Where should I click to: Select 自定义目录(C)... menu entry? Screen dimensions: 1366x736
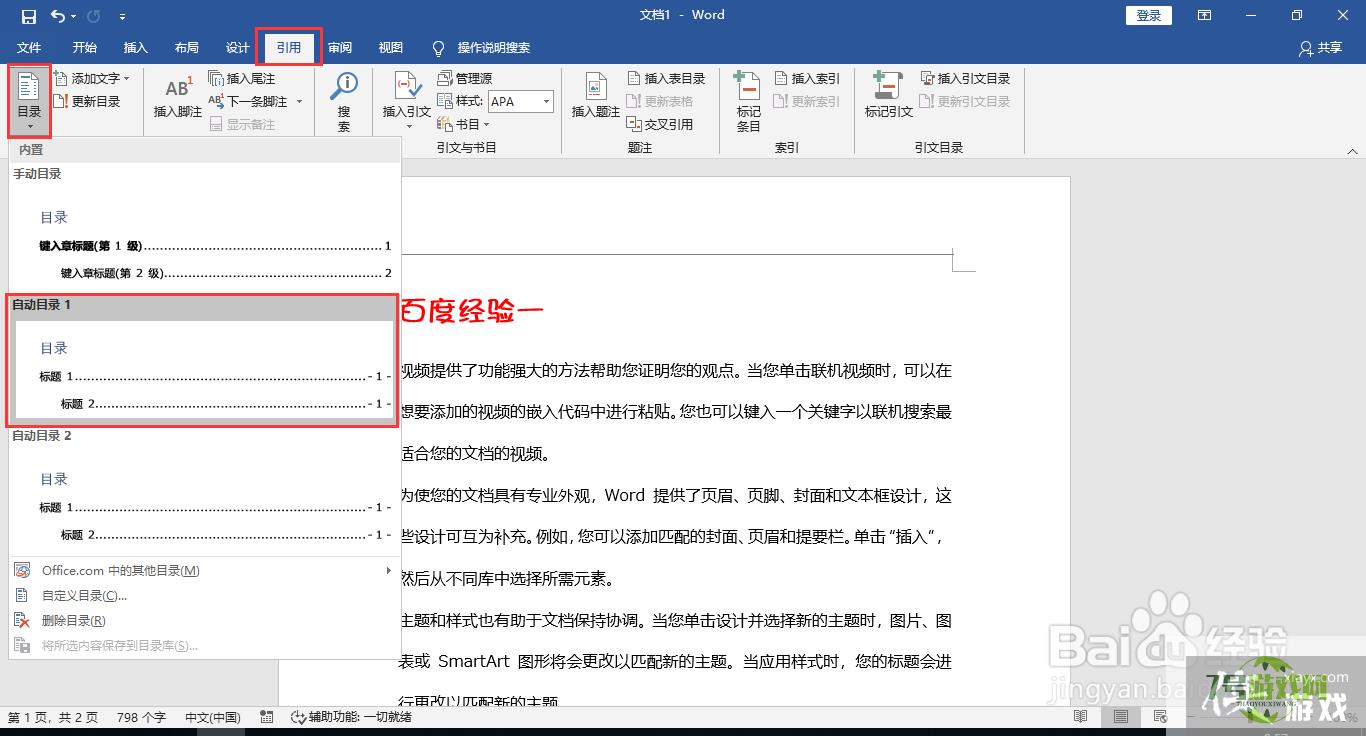[204, 596]
